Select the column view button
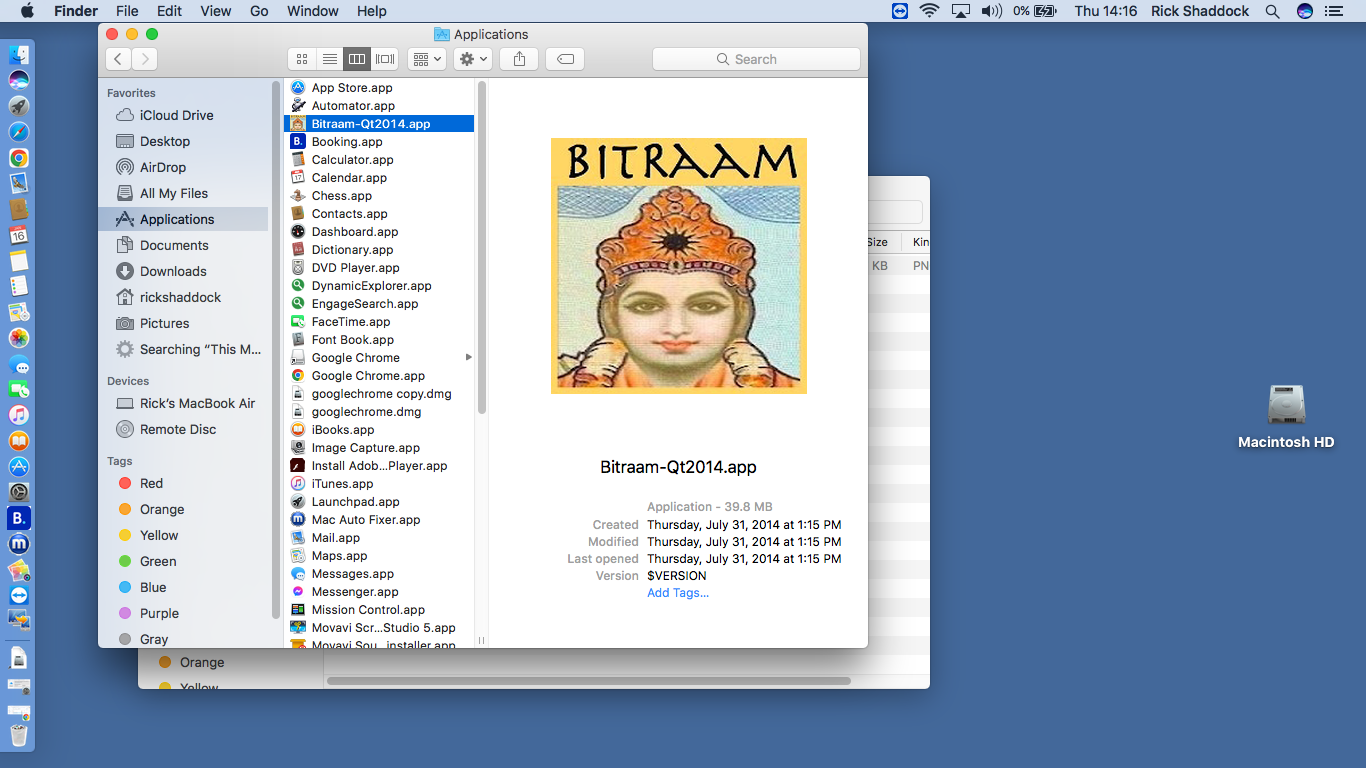Image resolution: width=1366 pixels, height=768 pixels. coord(357,59)
